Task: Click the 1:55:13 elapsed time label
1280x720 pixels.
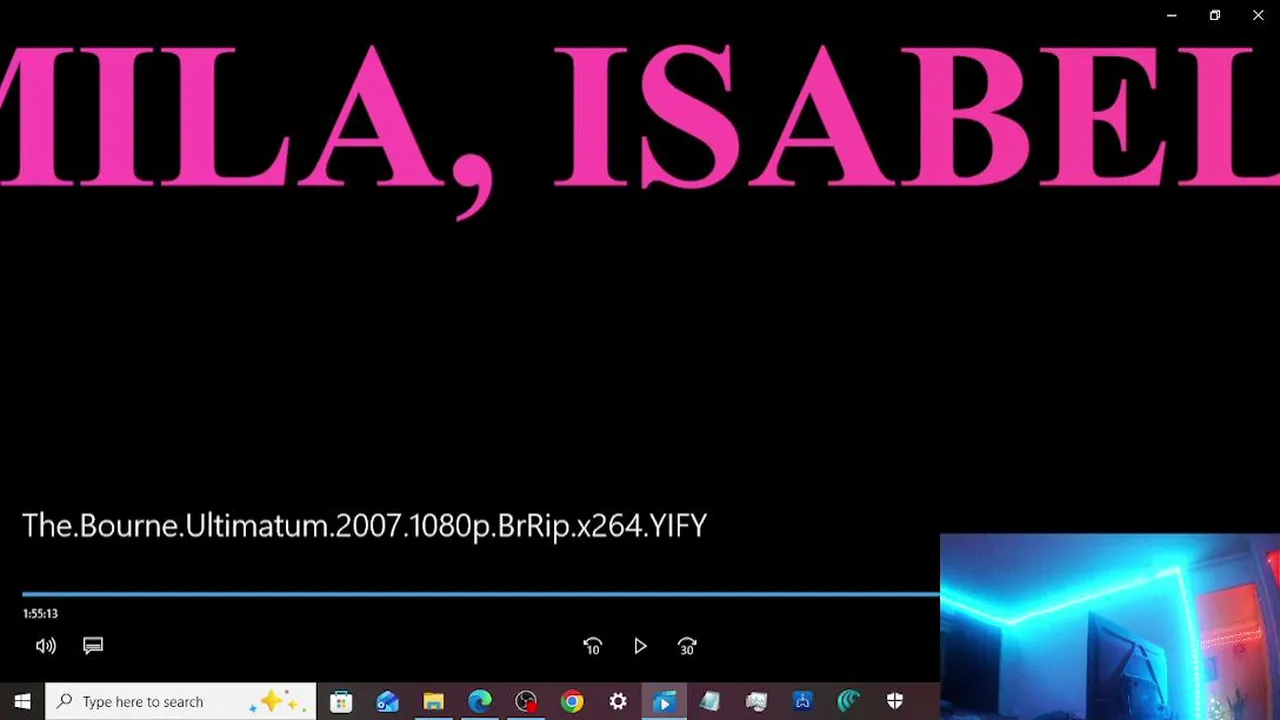Action: pyautogui.click(x=40, y=614)
